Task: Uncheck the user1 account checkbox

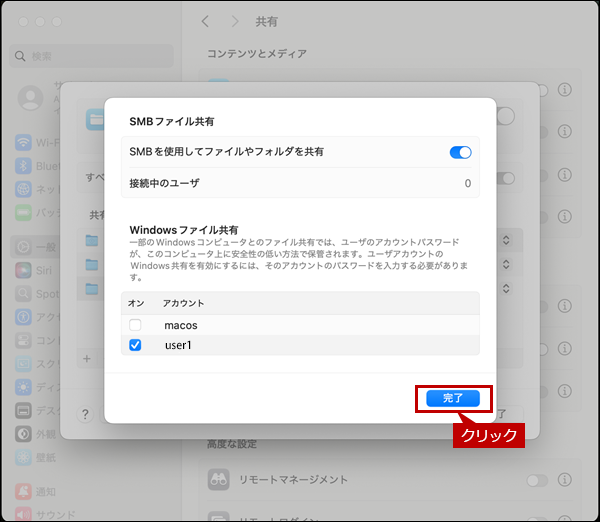Action: click(135, 345)
